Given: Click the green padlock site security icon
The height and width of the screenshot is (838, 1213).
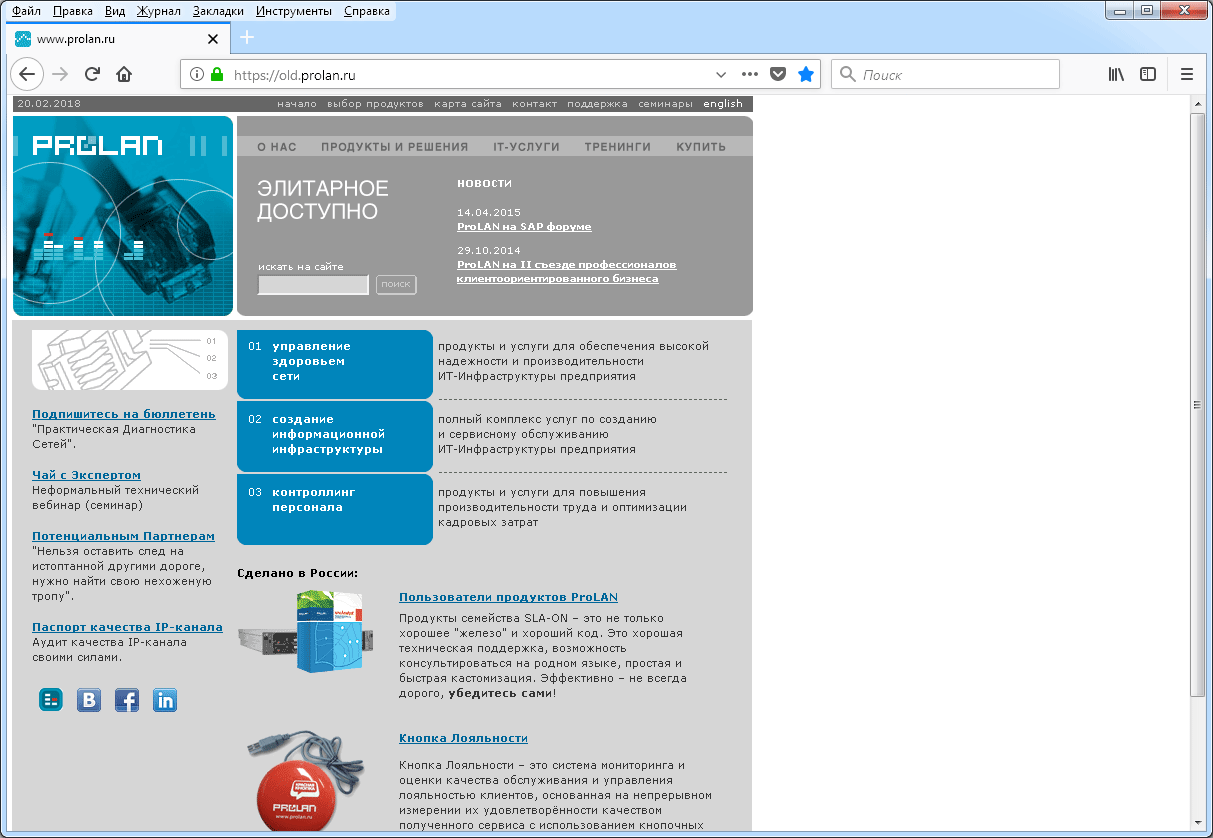Looking at the screenshot, I should 216,74.
